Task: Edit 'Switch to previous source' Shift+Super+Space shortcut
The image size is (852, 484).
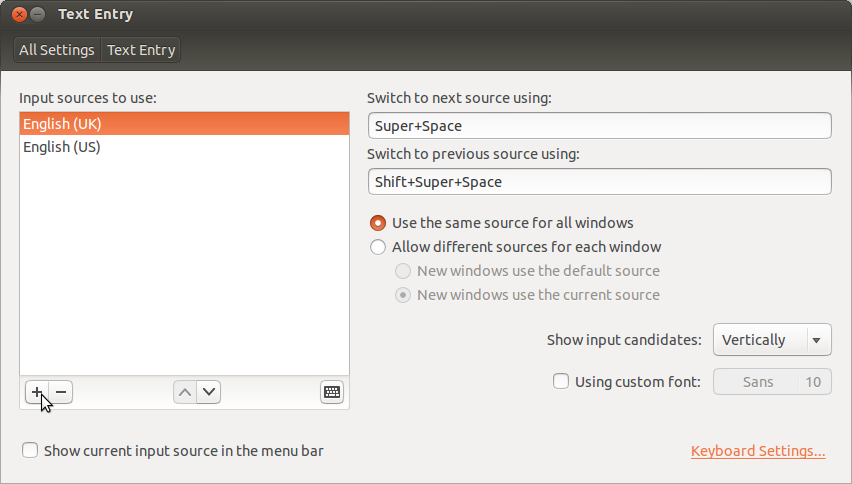Action: point(599,181)
